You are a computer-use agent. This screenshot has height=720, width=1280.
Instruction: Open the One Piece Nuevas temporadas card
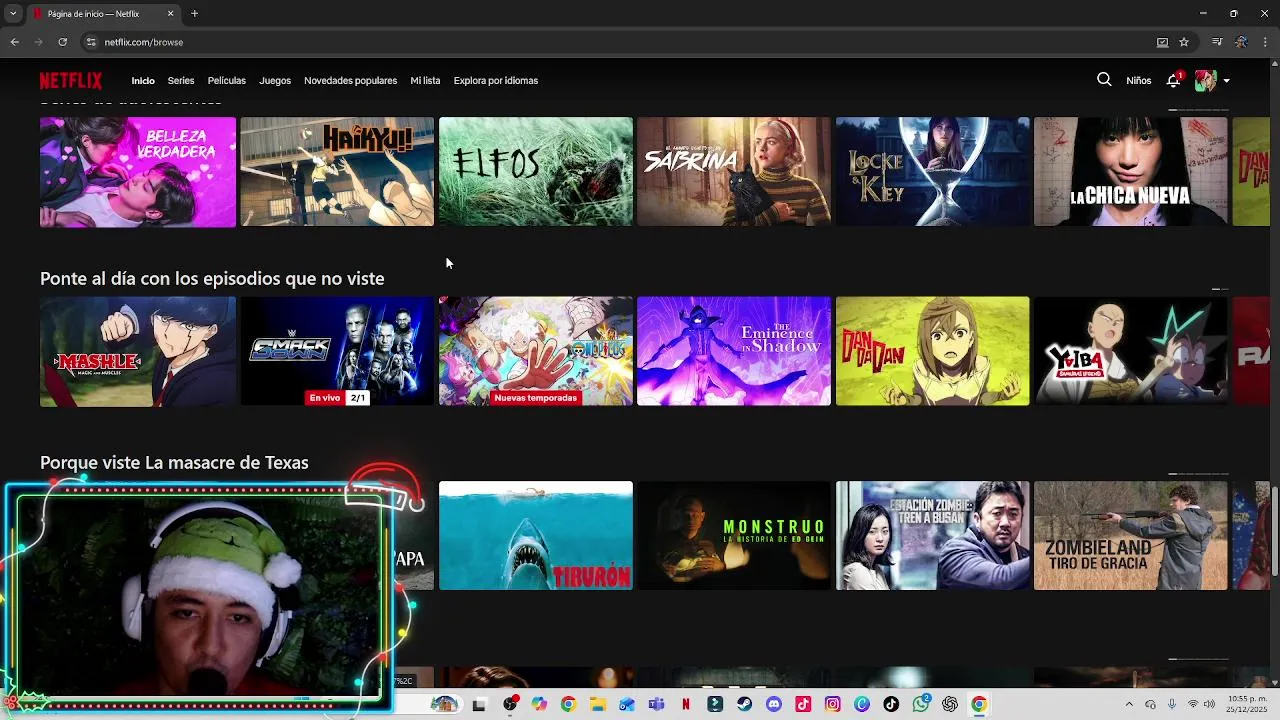tap(536, 351)
